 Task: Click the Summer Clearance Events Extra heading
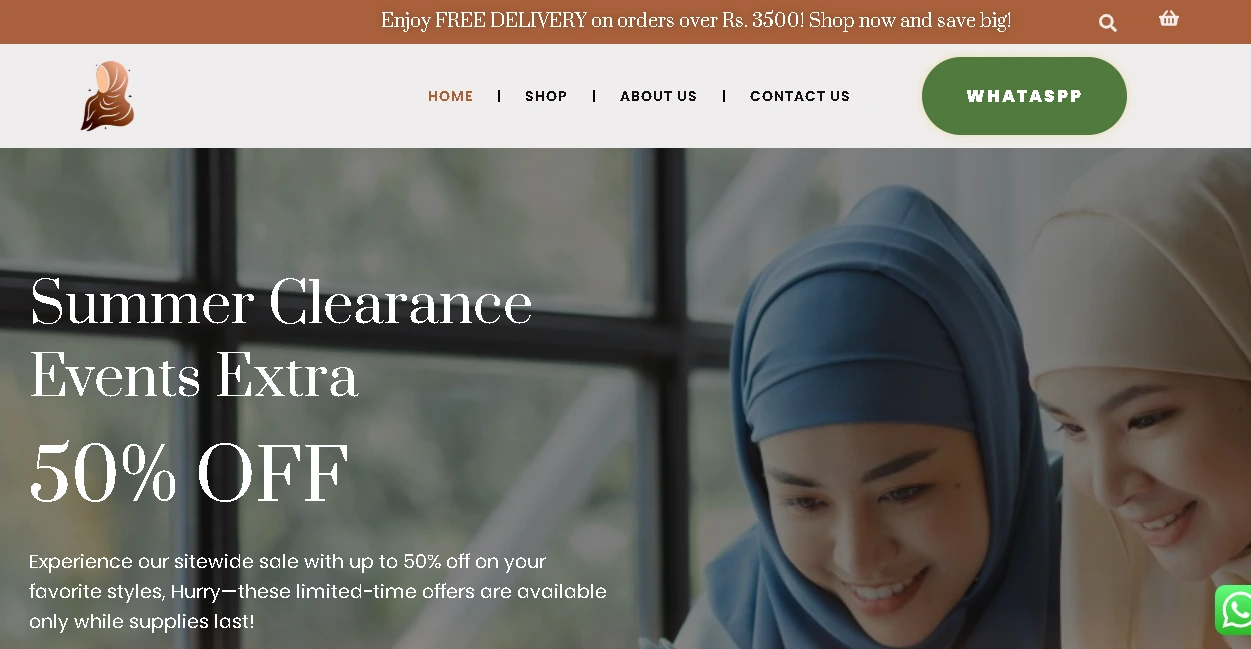coord(281,340)
